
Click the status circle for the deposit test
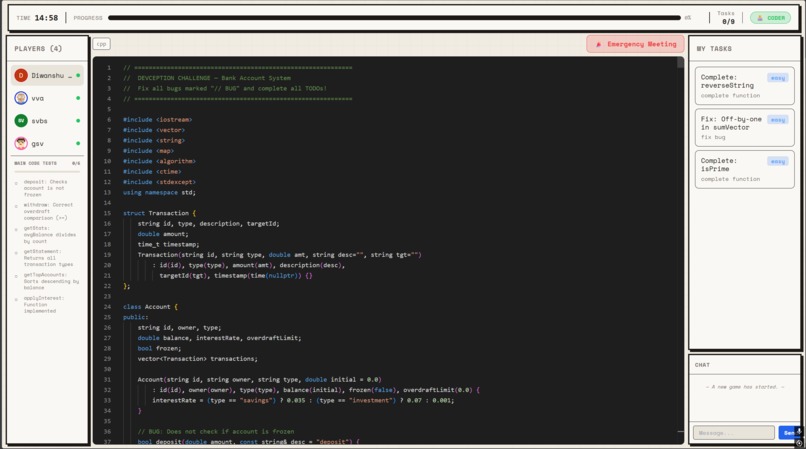pyautogui.click(x=16, y=183)
